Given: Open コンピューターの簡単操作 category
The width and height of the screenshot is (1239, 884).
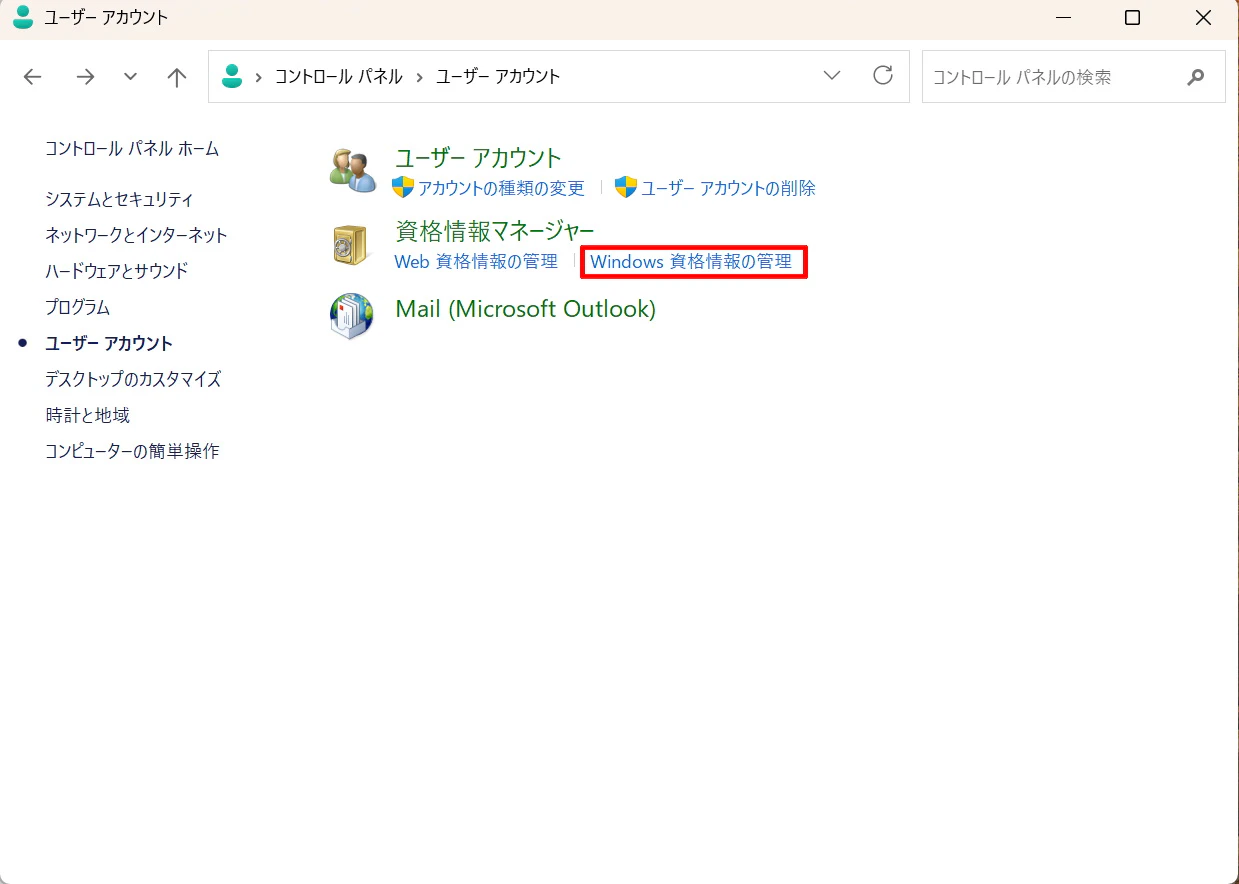Looking at the screenshot, I should point(132,452).
